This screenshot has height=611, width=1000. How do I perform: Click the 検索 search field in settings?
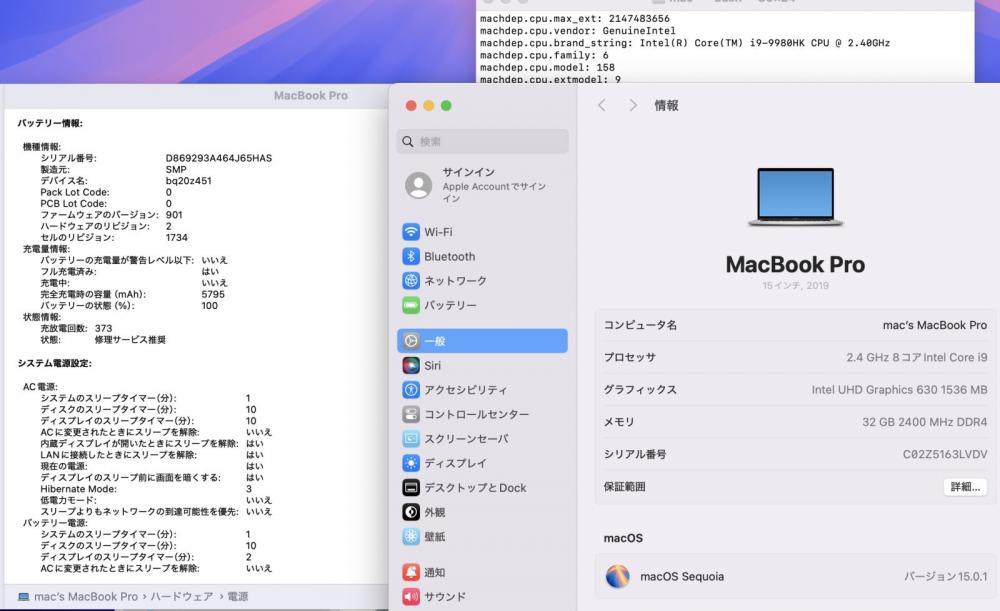[482, 142]
